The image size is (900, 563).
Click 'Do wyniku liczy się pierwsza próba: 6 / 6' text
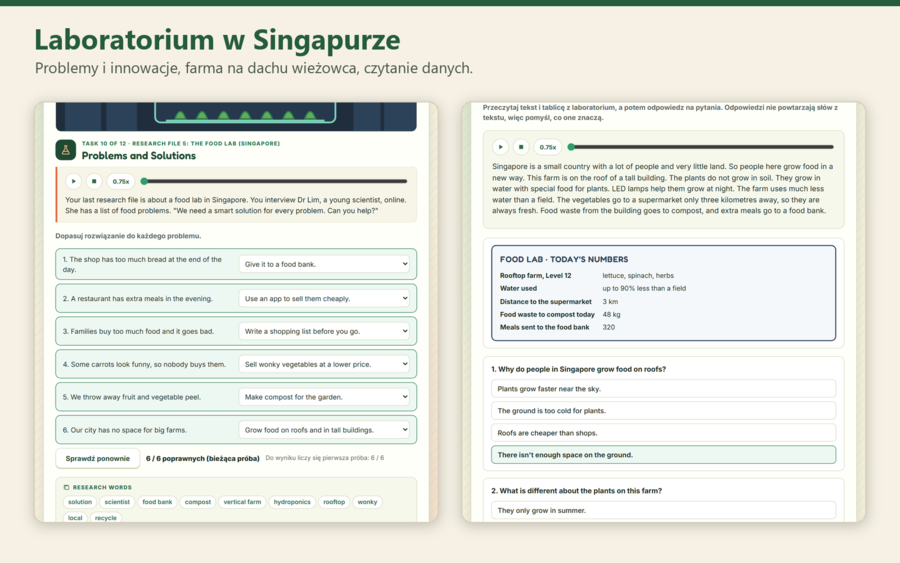click(x=325, y=458)
